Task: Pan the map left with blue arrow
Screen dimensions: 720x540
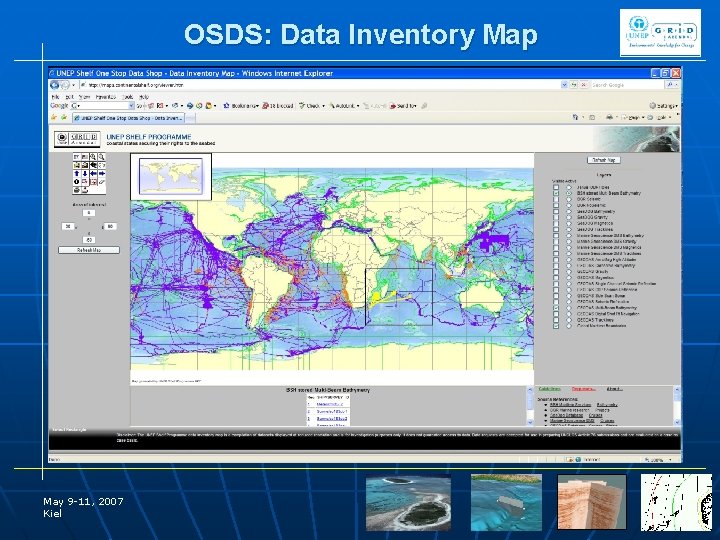Action: tap(93, 174)
